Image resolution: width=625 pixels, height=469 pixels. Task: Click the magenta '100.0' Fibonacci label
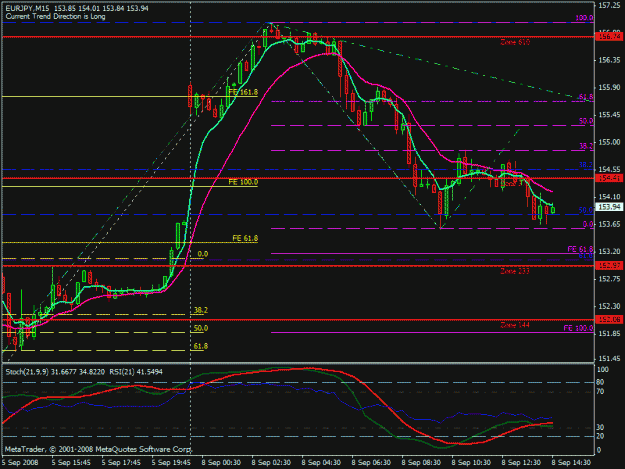pos(584,18)
